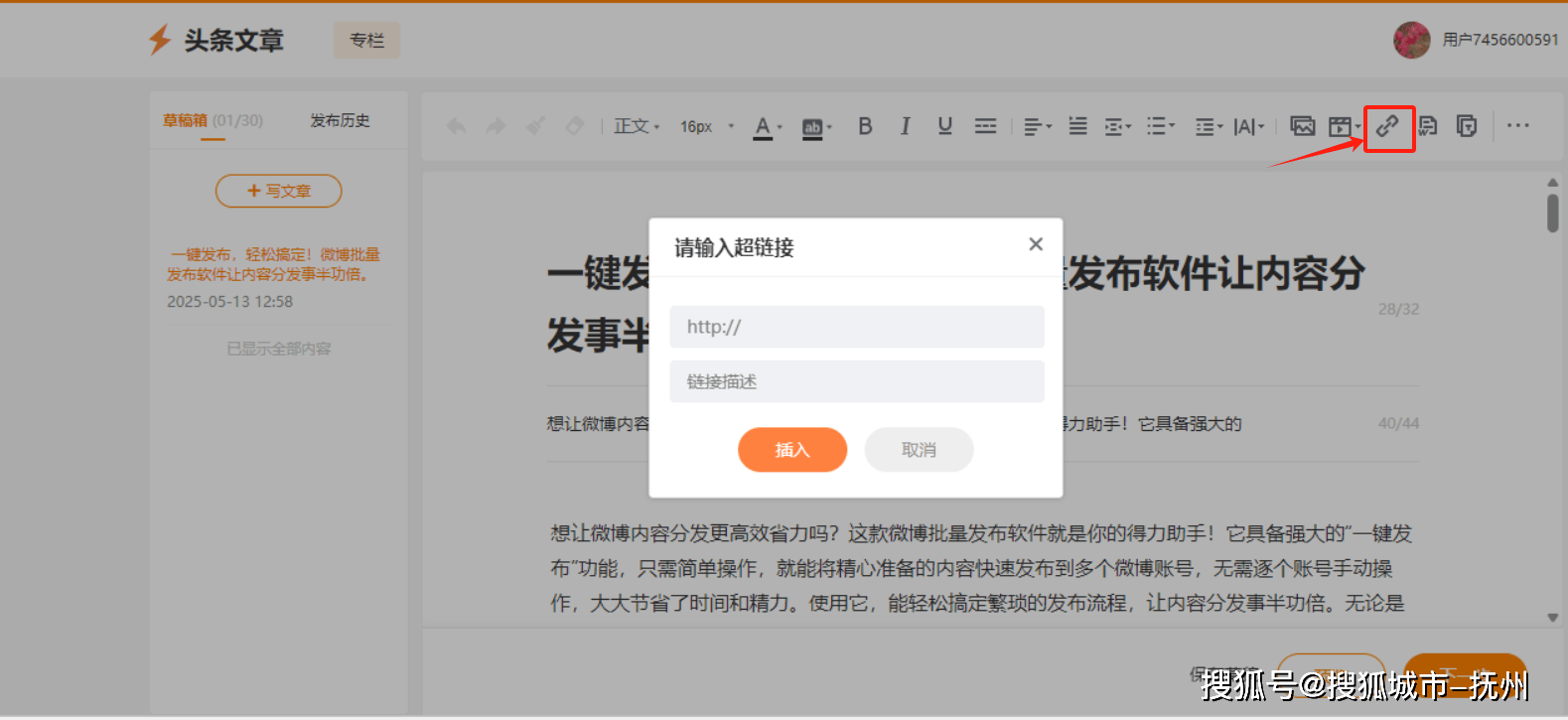Click the 专栏 button in header
The width and height of the screenshot is (1568, 720).
click(x=366, y=40)
